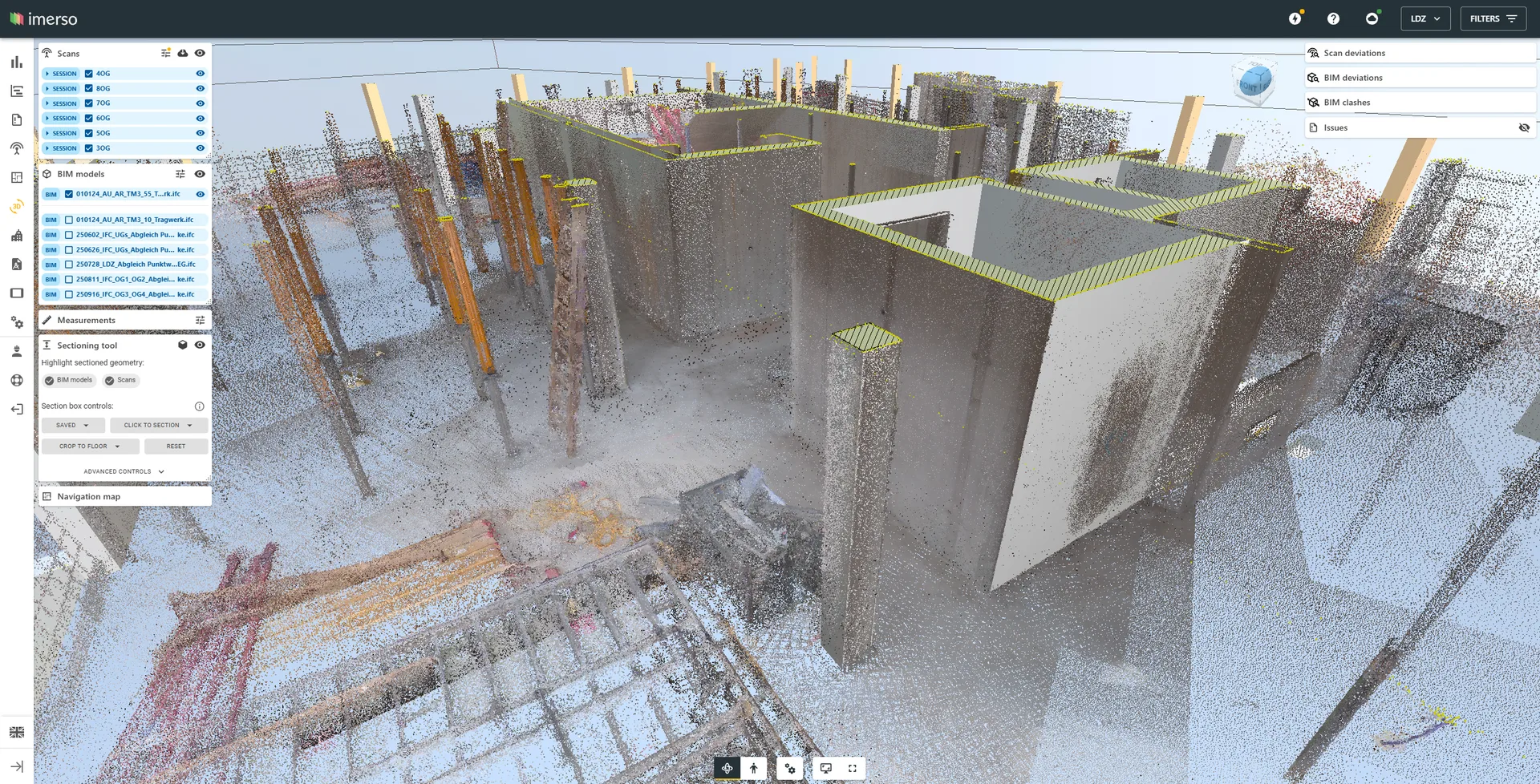Uncheck the 40G scan session checkbox

[x=89, y=74]
